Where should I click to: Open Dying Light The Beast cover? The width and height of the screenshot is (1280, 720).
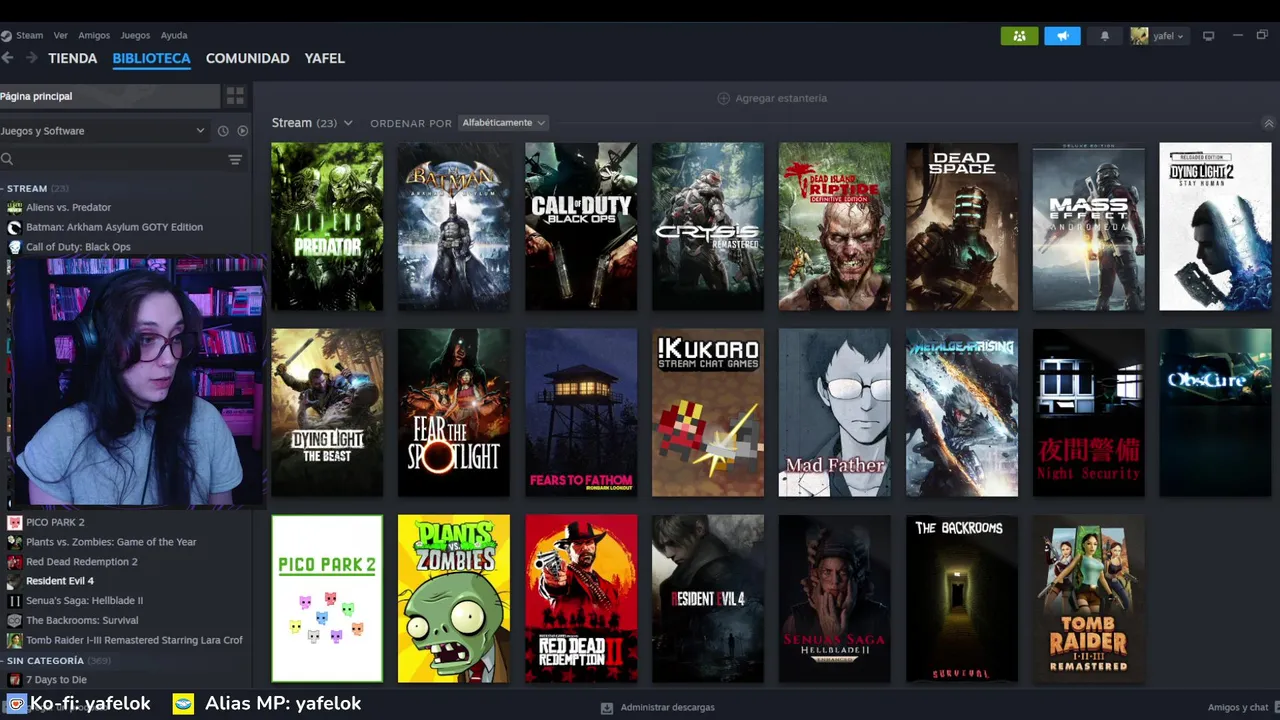327,412
